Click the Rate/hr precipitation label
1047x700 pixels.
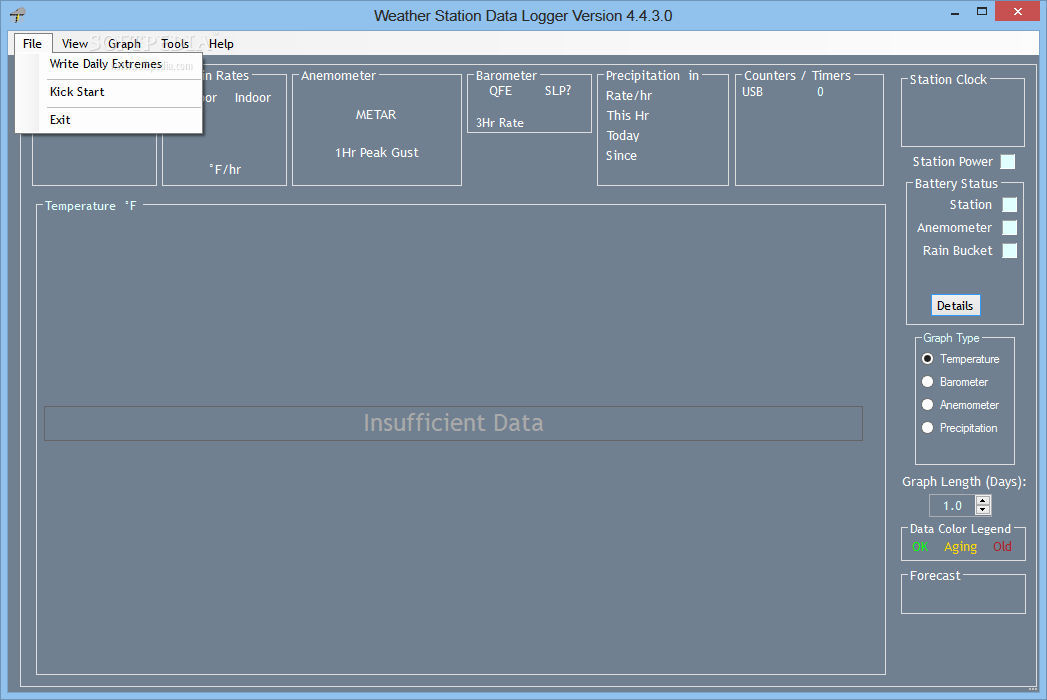click(628, 96)
